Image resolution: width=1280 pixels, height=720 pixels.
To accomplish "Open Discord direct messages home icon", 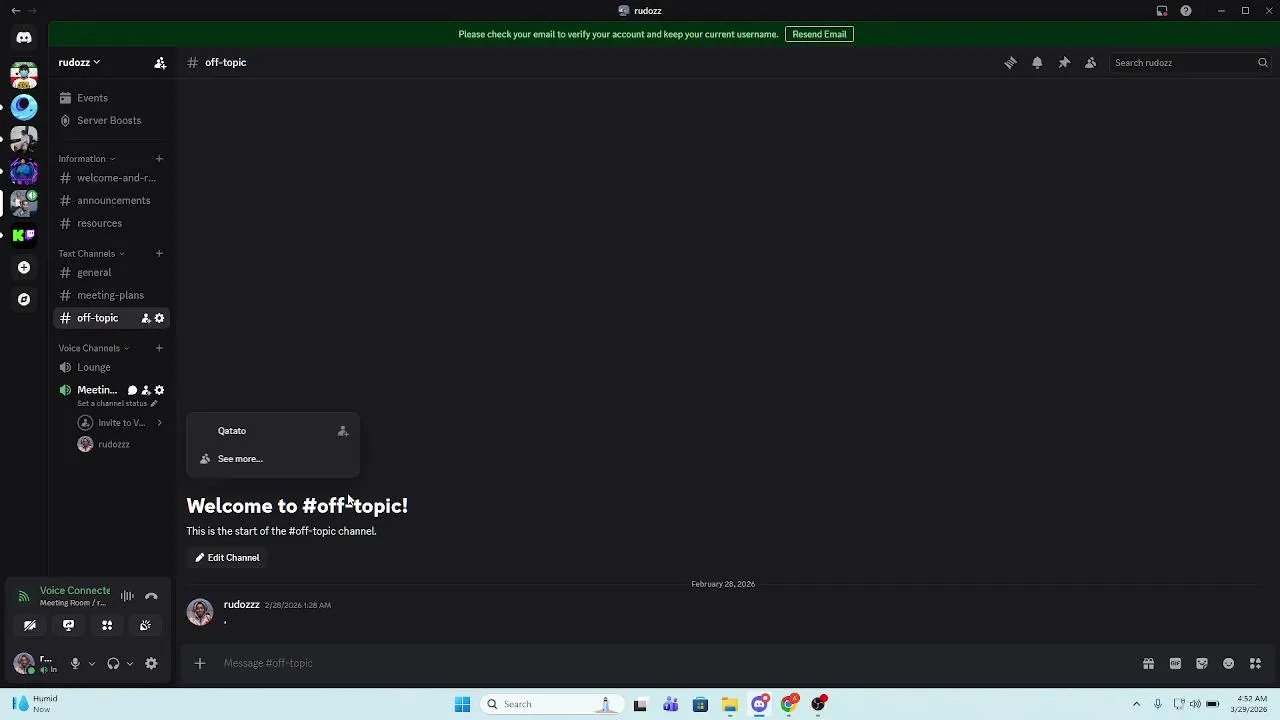I will coord(24,38).
